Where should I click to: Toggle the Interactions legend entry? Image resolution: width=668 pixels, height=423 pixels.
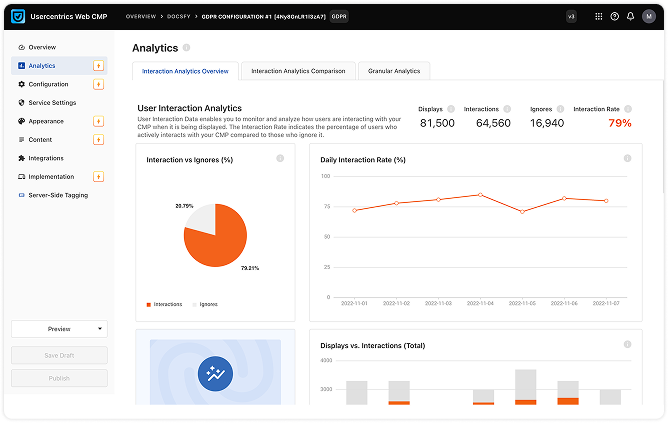pos(165,303)
